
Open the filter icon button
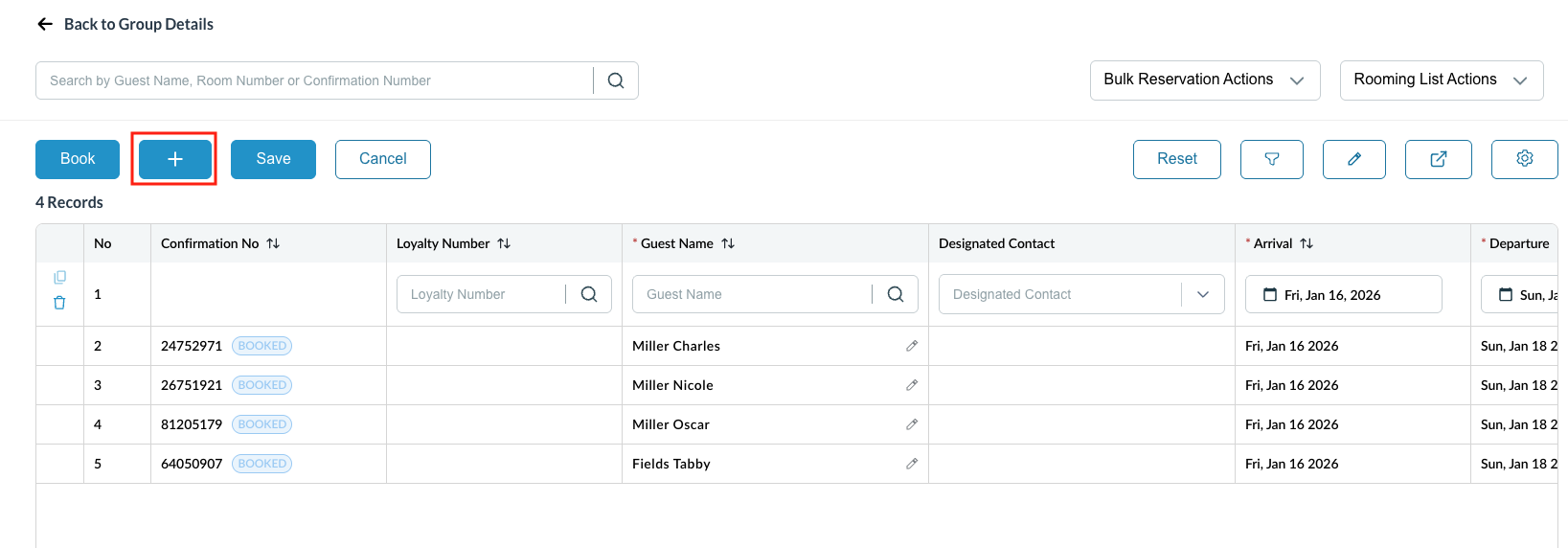[x=1271, y=159]
